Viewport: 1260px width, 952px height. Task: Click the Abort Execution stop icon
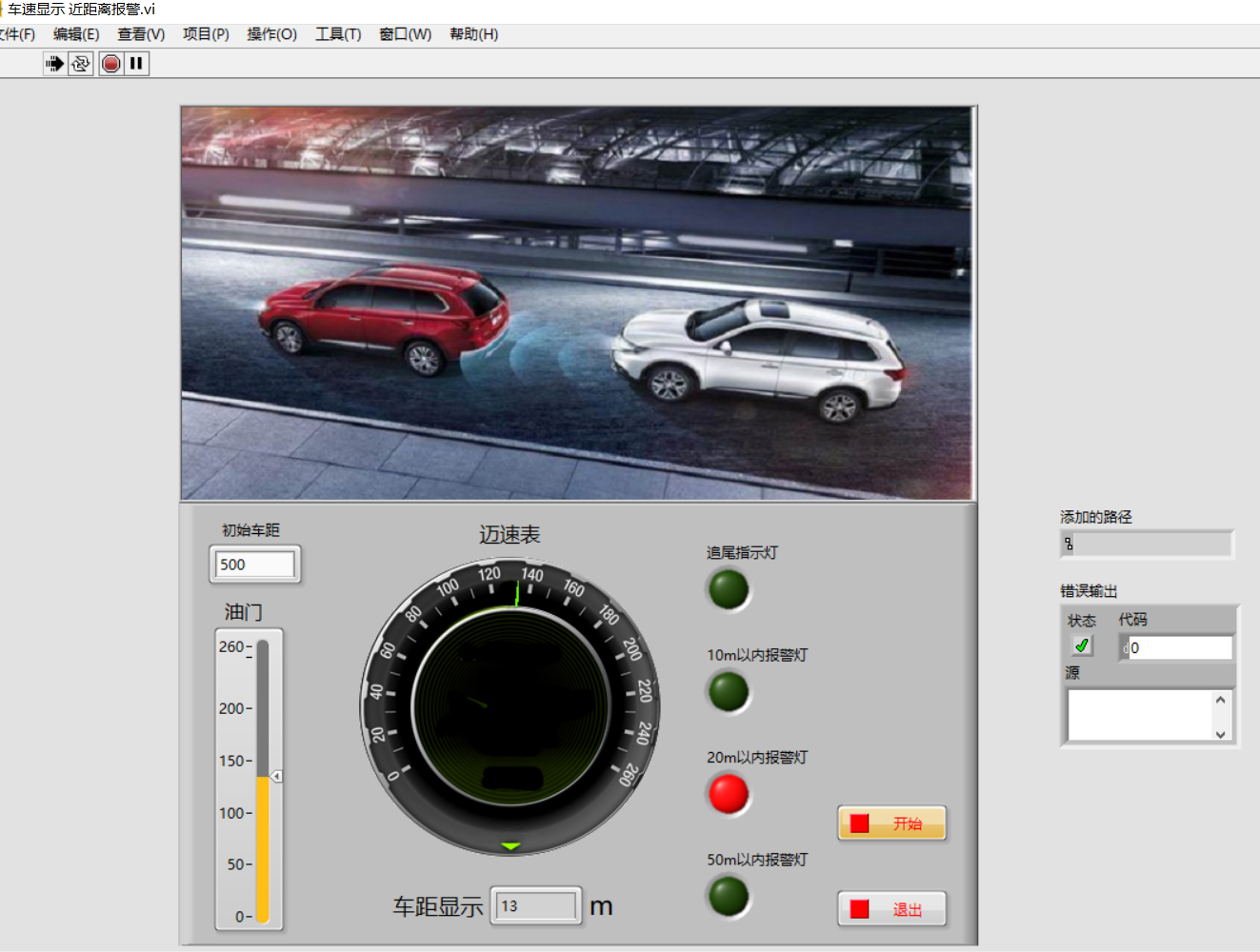111,64
